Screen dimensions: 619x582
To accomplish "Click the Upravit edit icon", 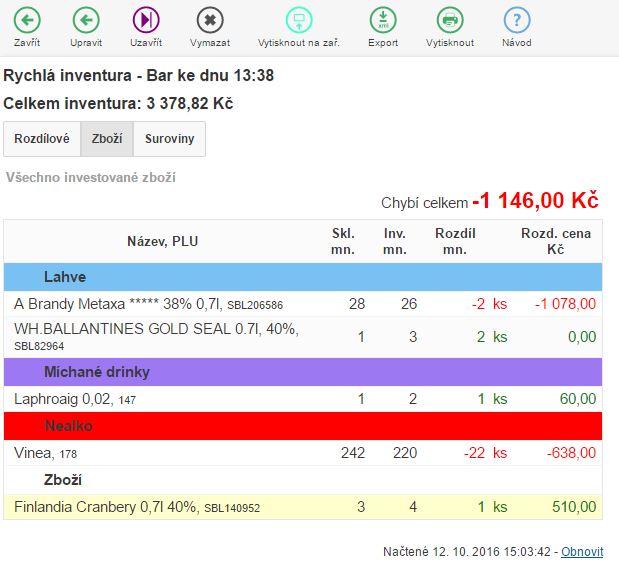I will click(86, 20).
